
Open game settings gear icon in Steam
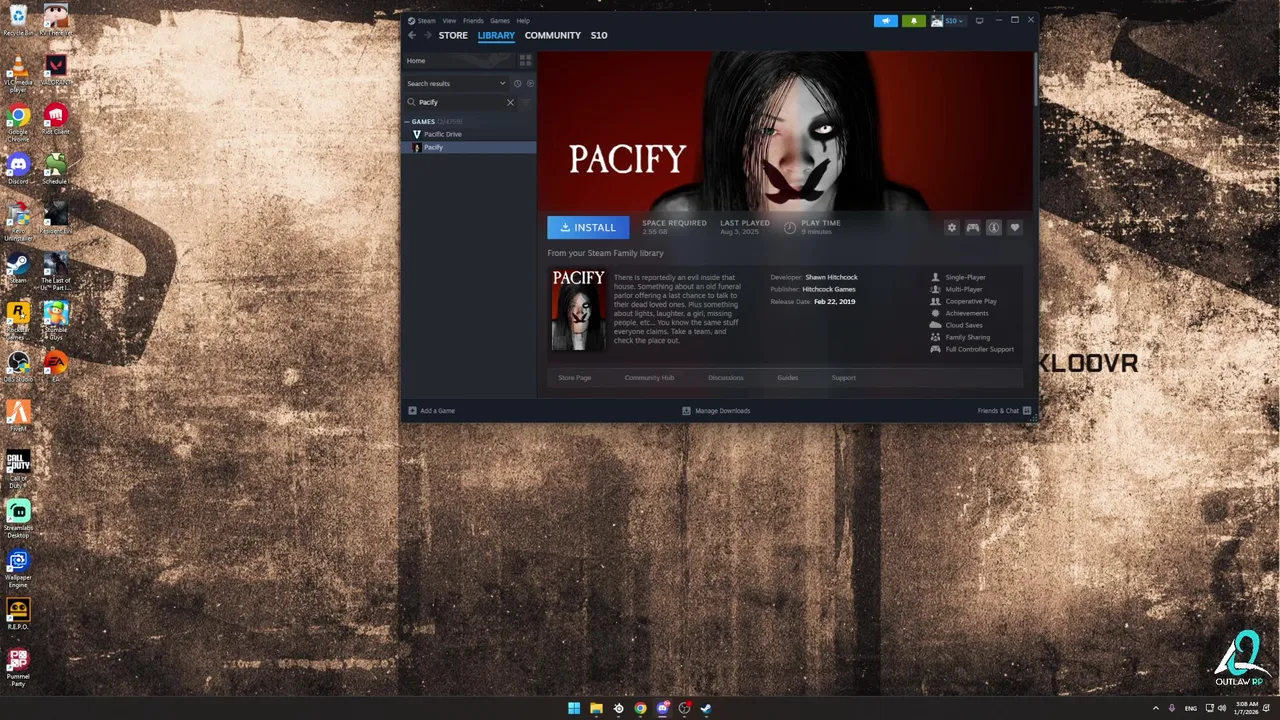click(x=951, y=228)
